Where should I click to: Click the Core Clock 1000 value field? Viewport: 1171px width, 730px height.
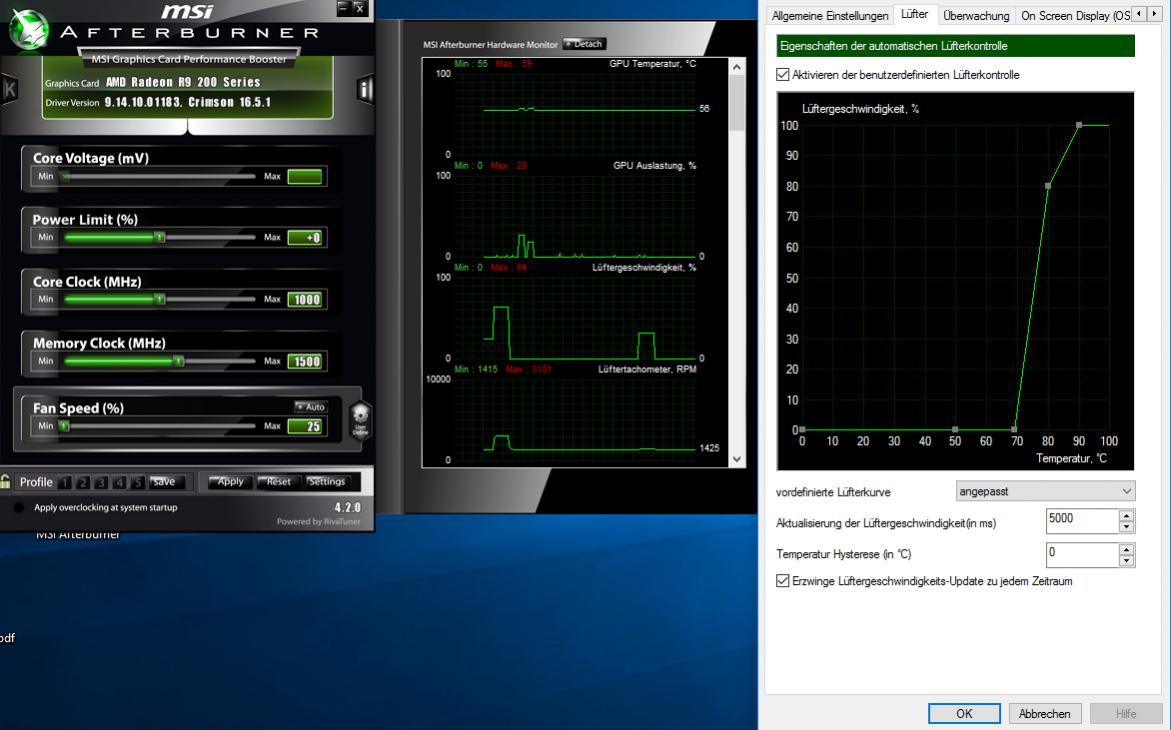pos(305,300)
